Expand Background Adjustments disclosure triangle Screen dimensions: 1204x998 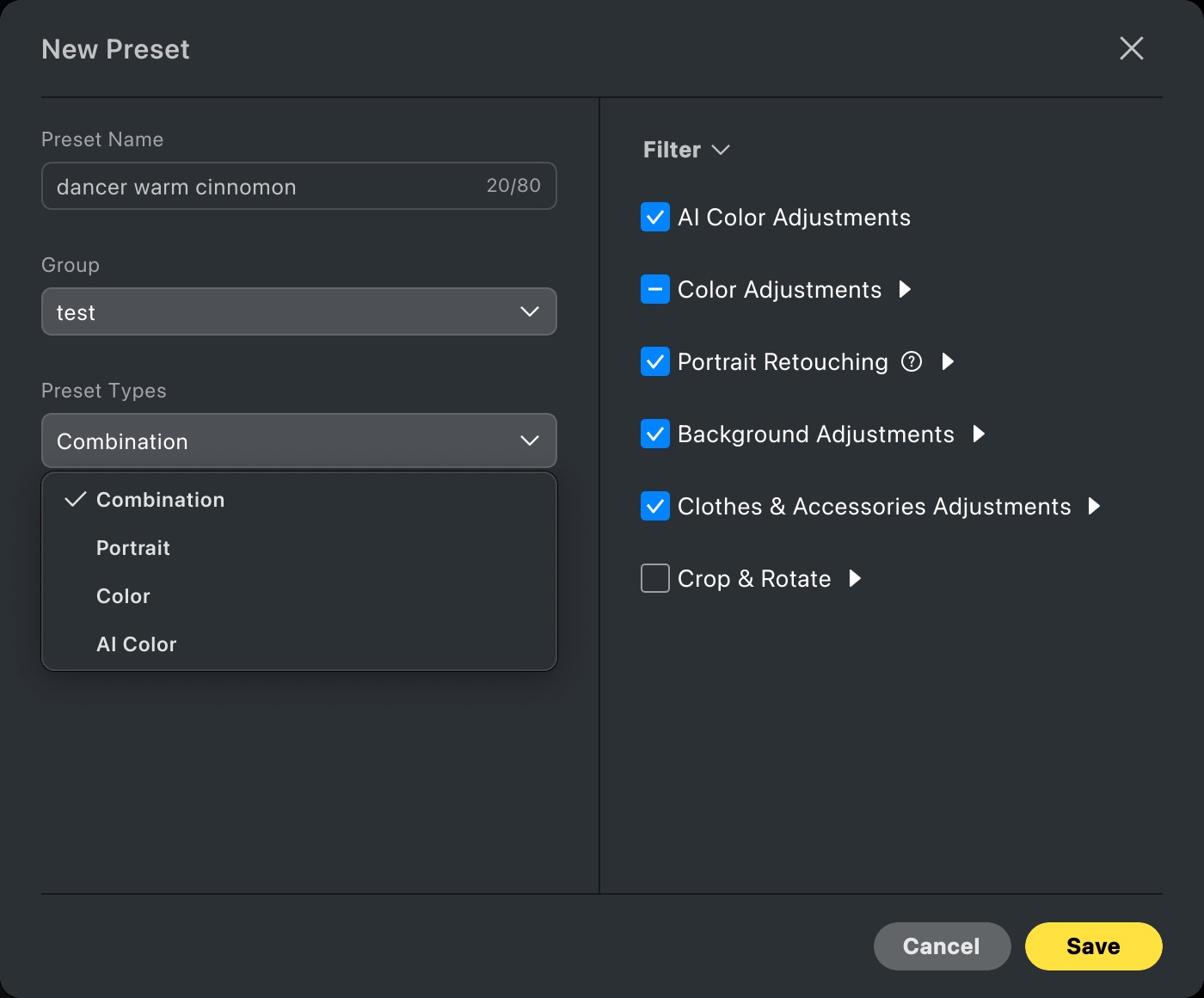(979, 434)
